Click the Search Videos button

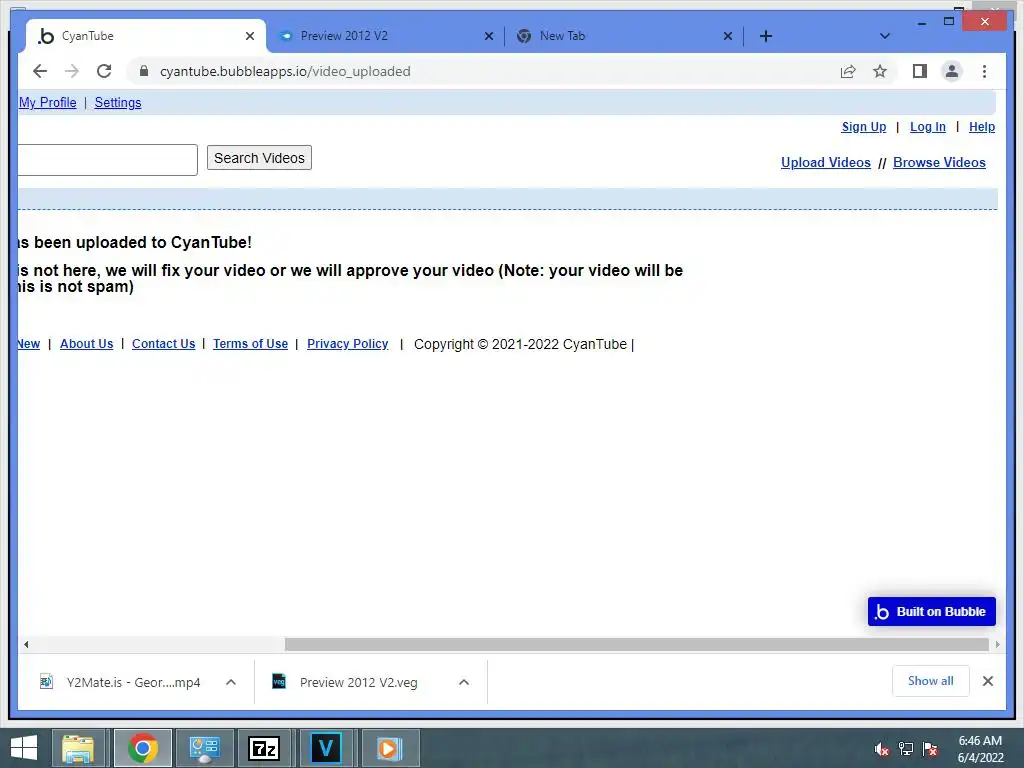pyautogui.click(x=259, y=158)
